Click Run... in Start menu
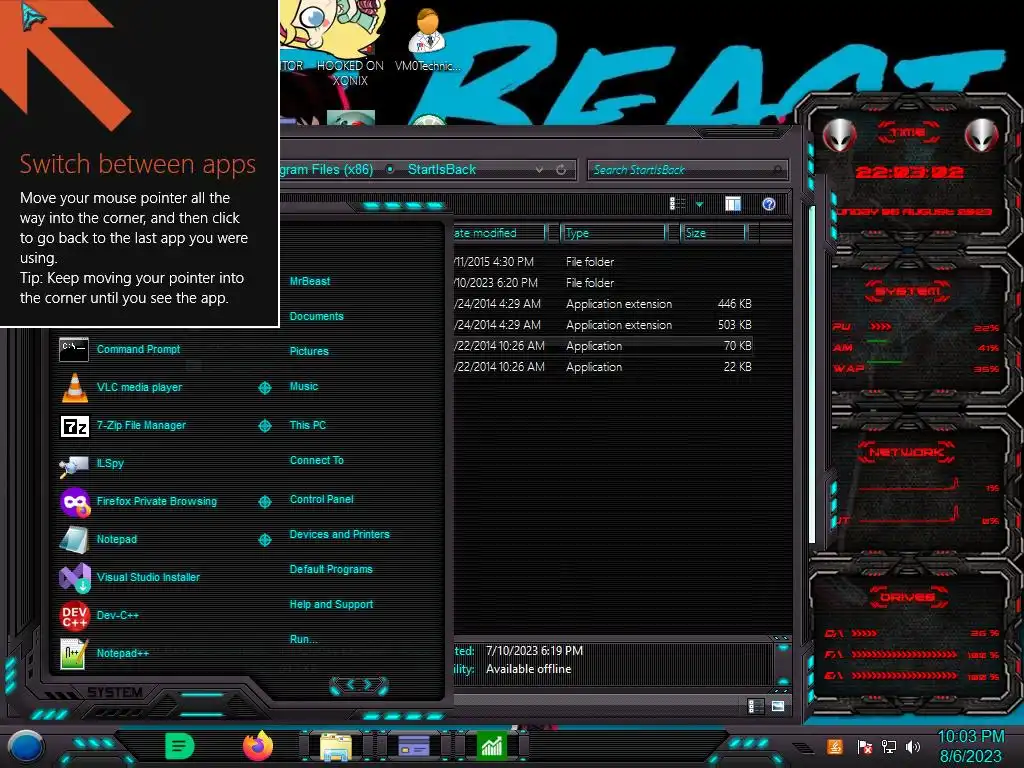The width and height of the screenshot is (1024, 768). tap(304, 639)
